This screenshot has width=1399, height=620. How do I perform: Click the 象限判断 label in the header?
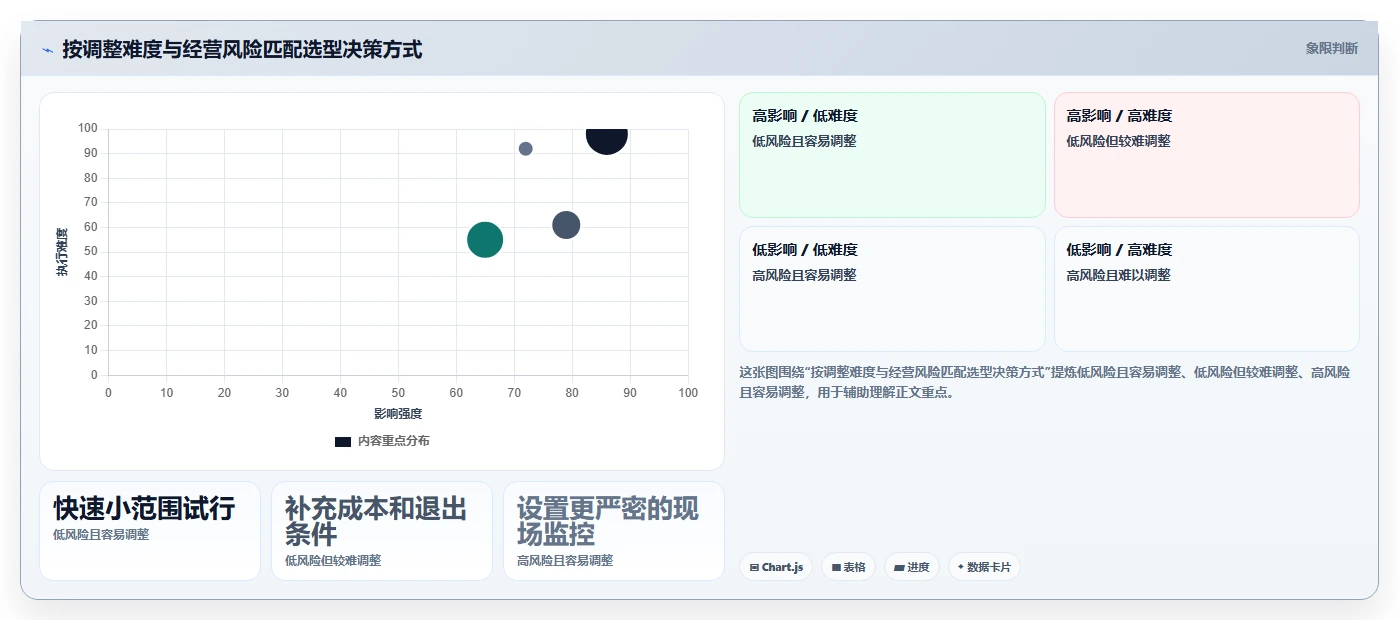click(1331, 48)
